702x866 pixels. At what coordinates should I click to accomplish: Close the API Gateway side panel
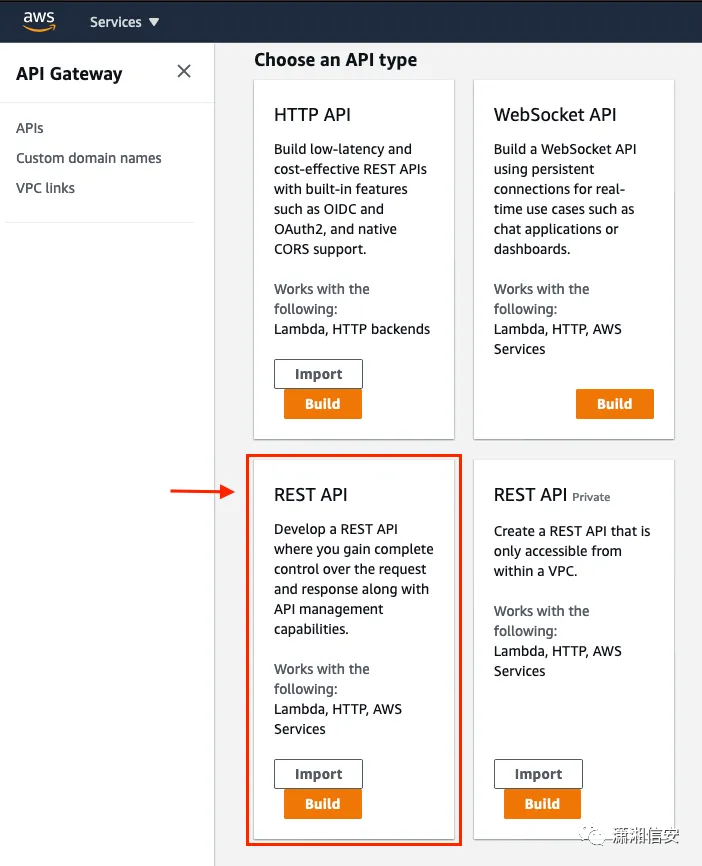(184, 71)
